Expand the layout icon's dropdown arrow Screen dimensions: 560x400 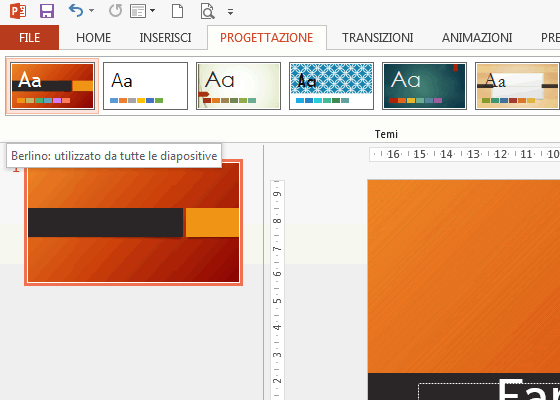point(153,11)
